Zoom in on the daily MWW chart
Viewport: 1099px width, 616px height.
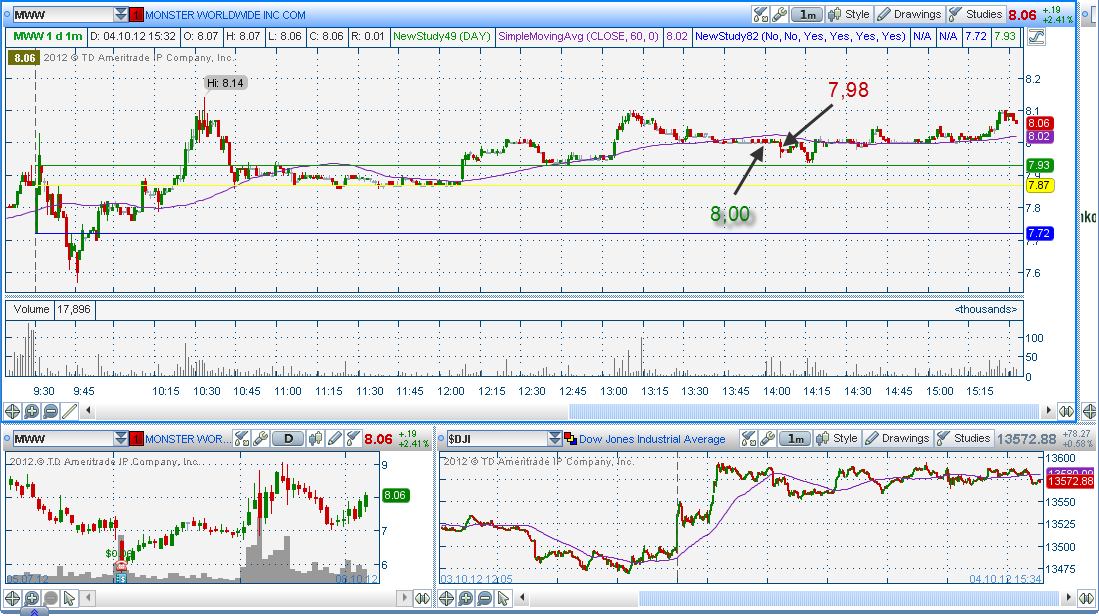[x=32, y=598]
